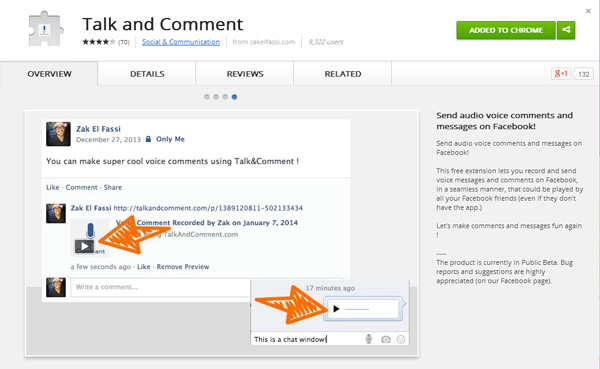
Task: Select the fourth active carousel dot
Action: point(234,97)
